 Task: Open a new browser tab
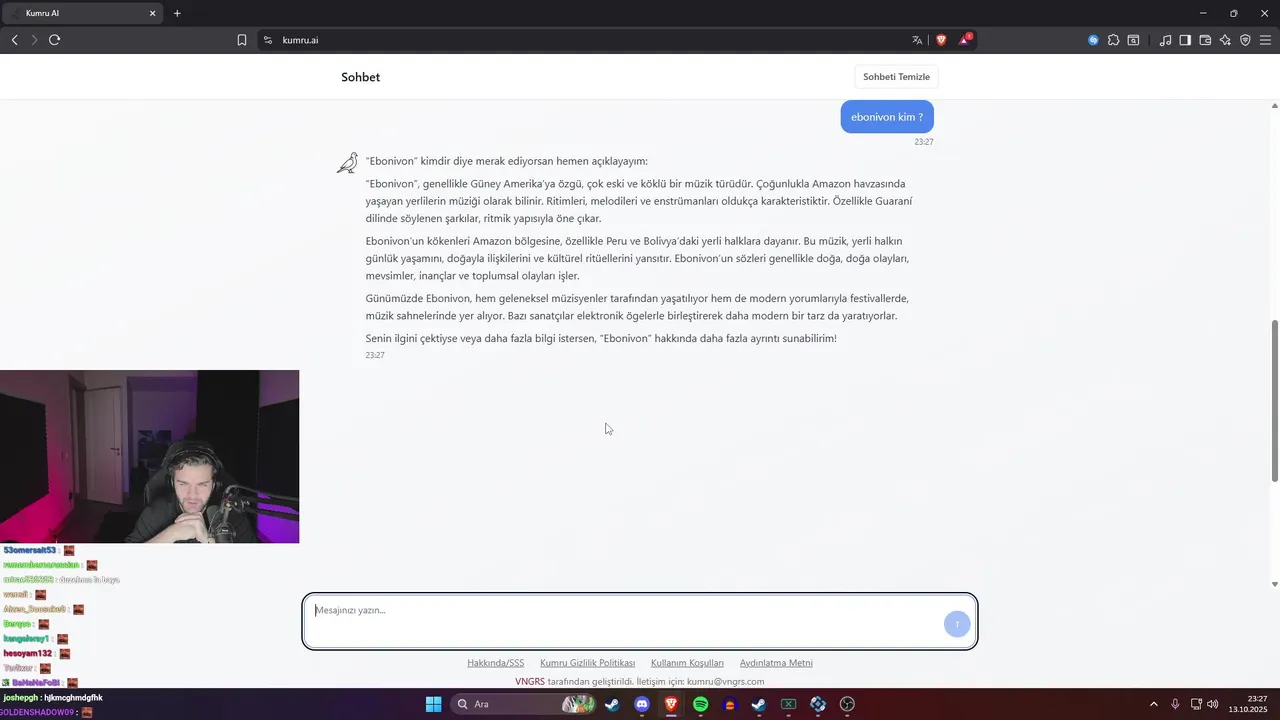(x=177, y=13)
